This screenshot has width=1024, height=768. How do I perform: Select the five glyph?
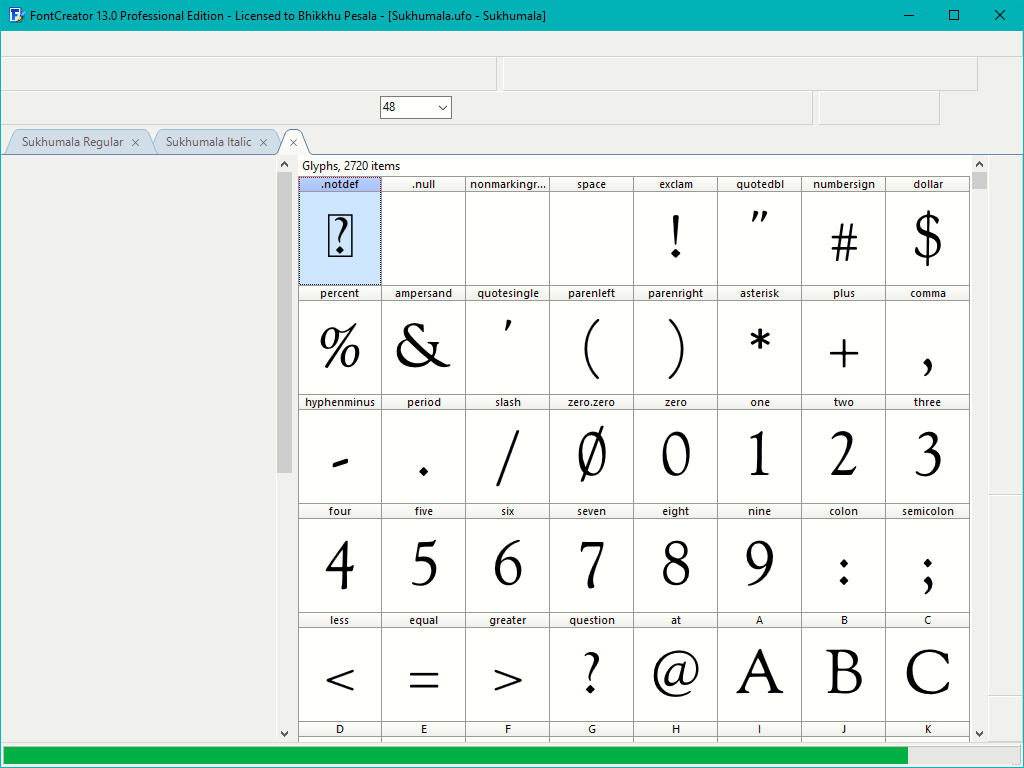(423, 558)
